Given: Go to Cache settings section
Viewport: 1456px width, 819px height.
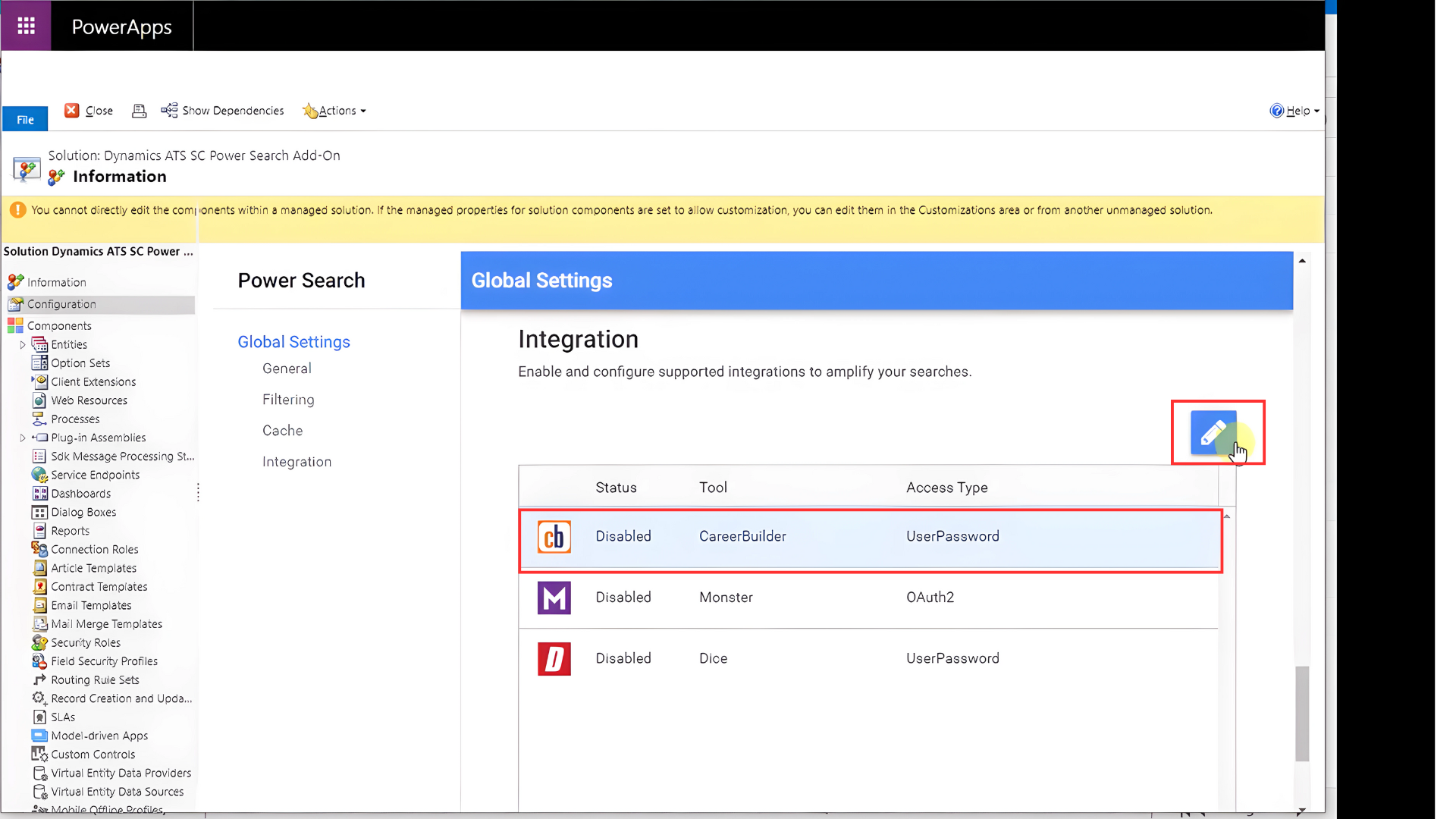Looking at the screenshot, I should tap(283, 431).
